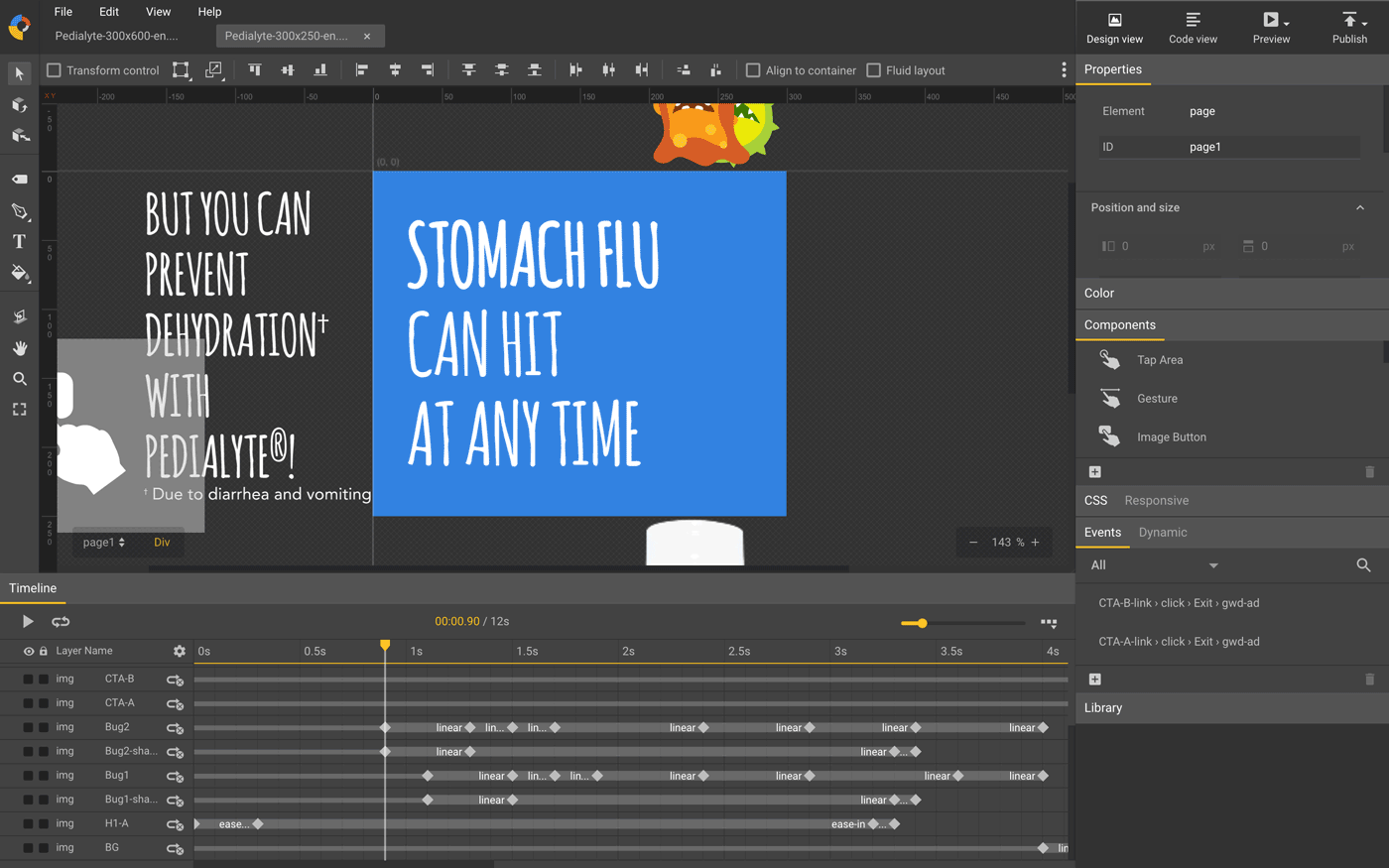
Task: Open the page1 selector dropdown
Action: pos(104,543)
